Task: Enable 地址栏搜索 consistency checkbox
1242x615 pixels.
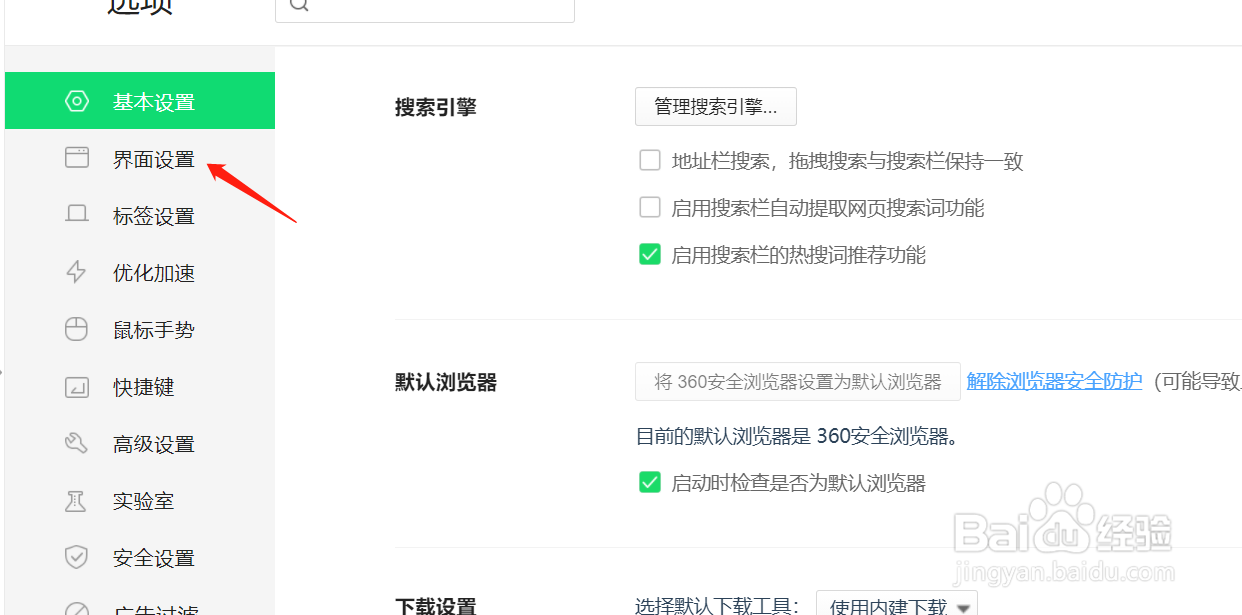Action: [650, 160]
